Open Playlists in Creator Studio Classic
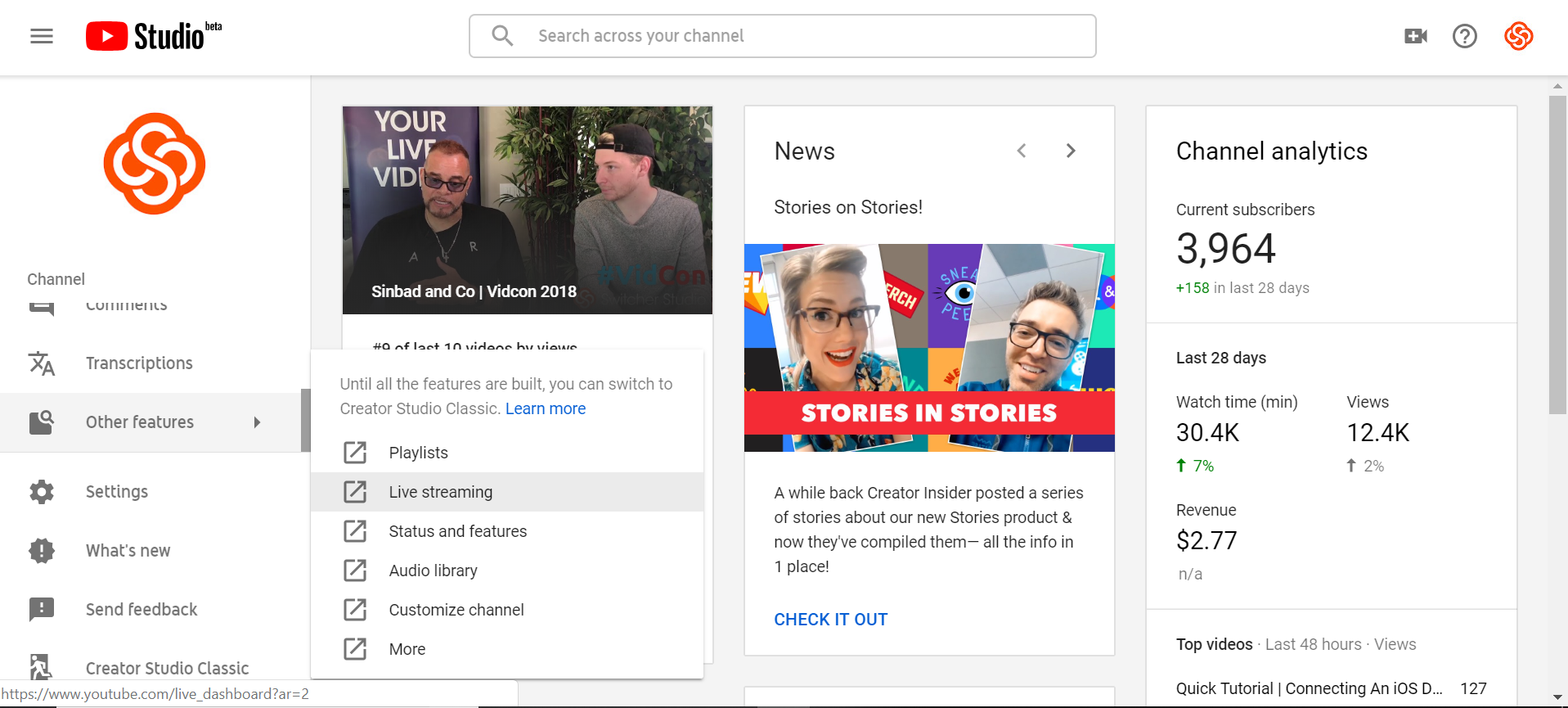 (x=418, y=453)
